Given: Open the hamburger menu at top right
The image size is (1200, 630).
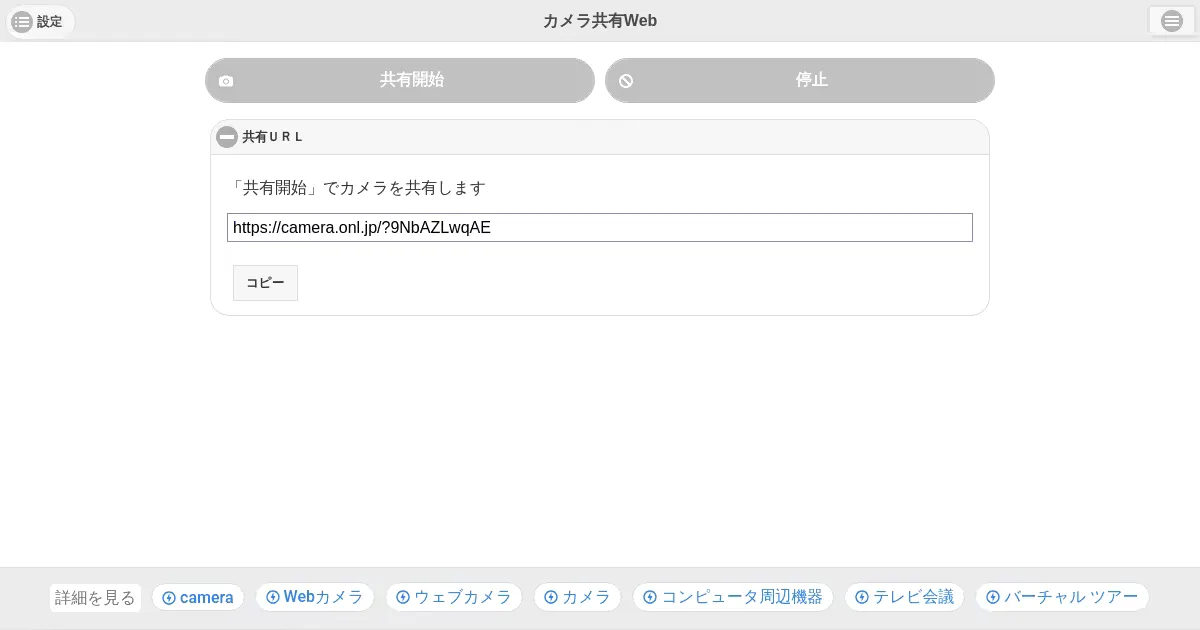Looking at the screenshot, I should pyautogui.click(x=1171, y=21).
